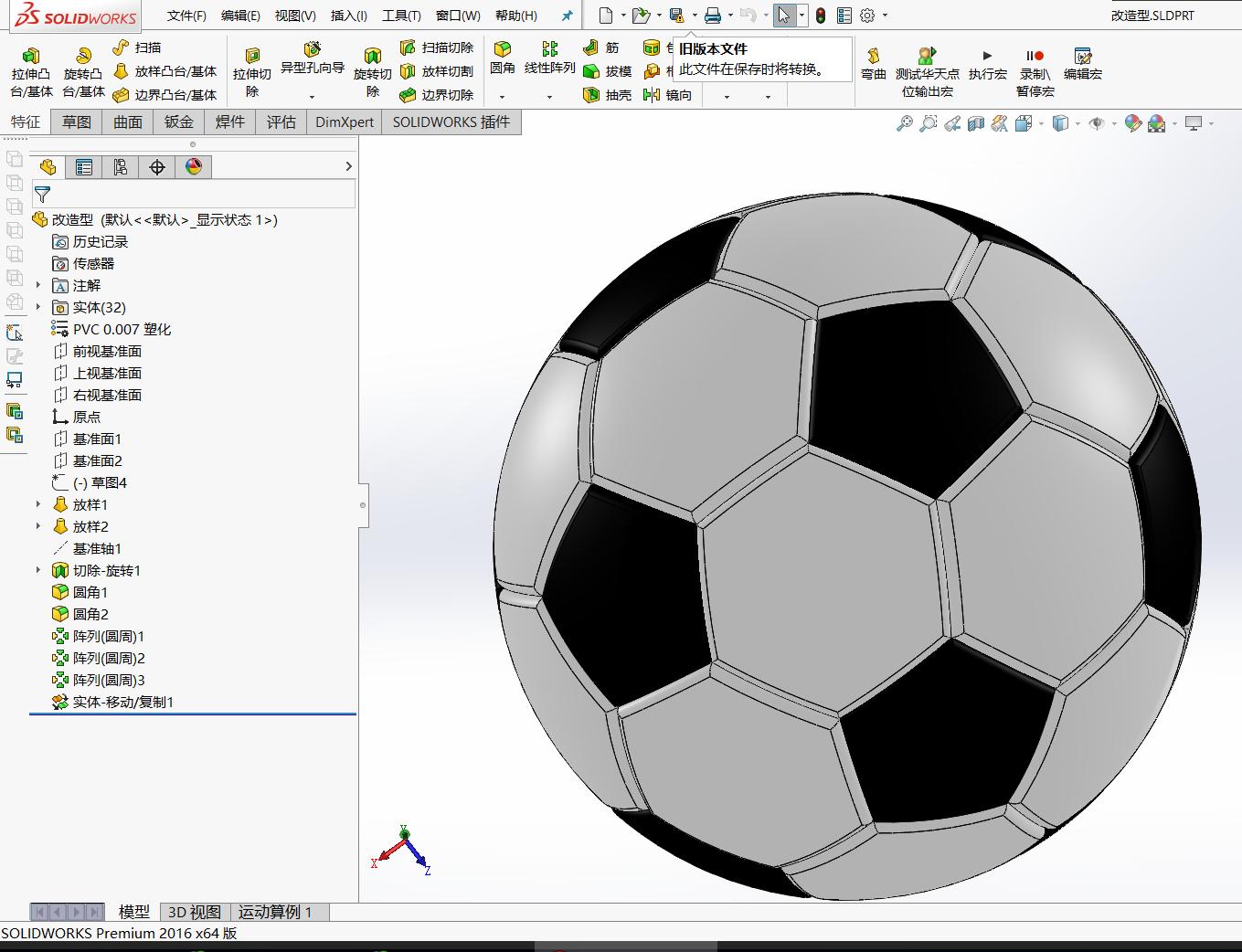Select the 拉伸凸台/基体 feature tool
The image size is (1242, 952).
pyautogui.click(x=32, y=70)
